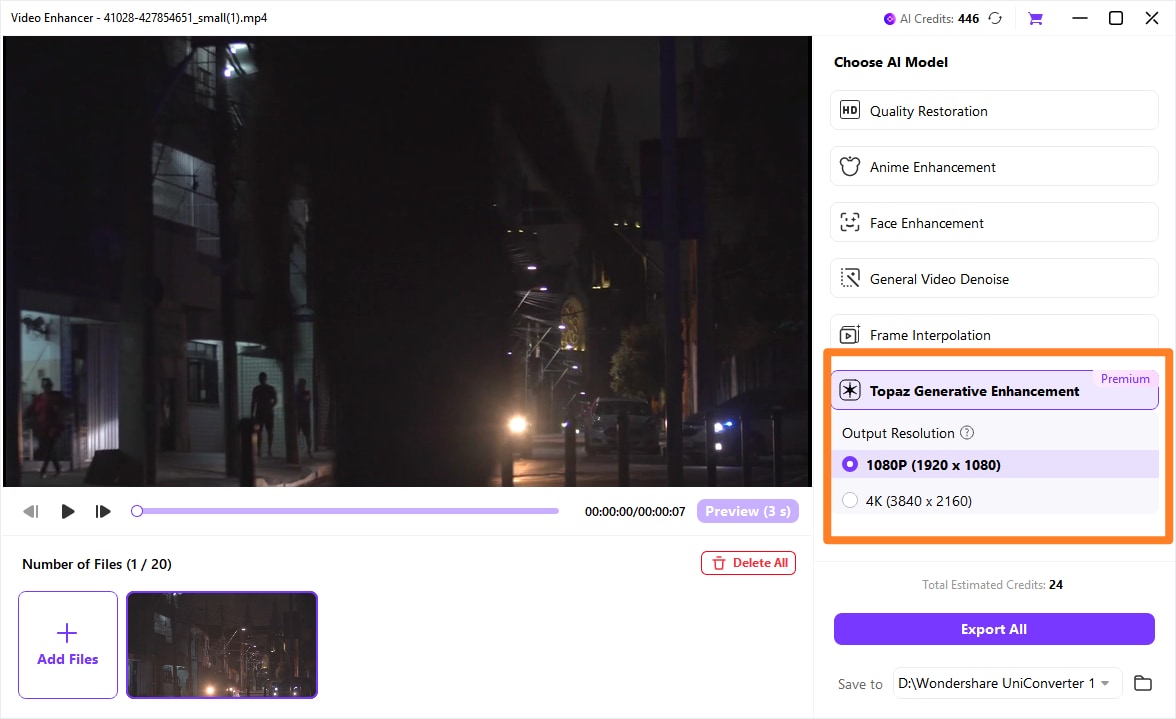
Task: Click the Video Enhancer window title text
Action: pos(139,17)
